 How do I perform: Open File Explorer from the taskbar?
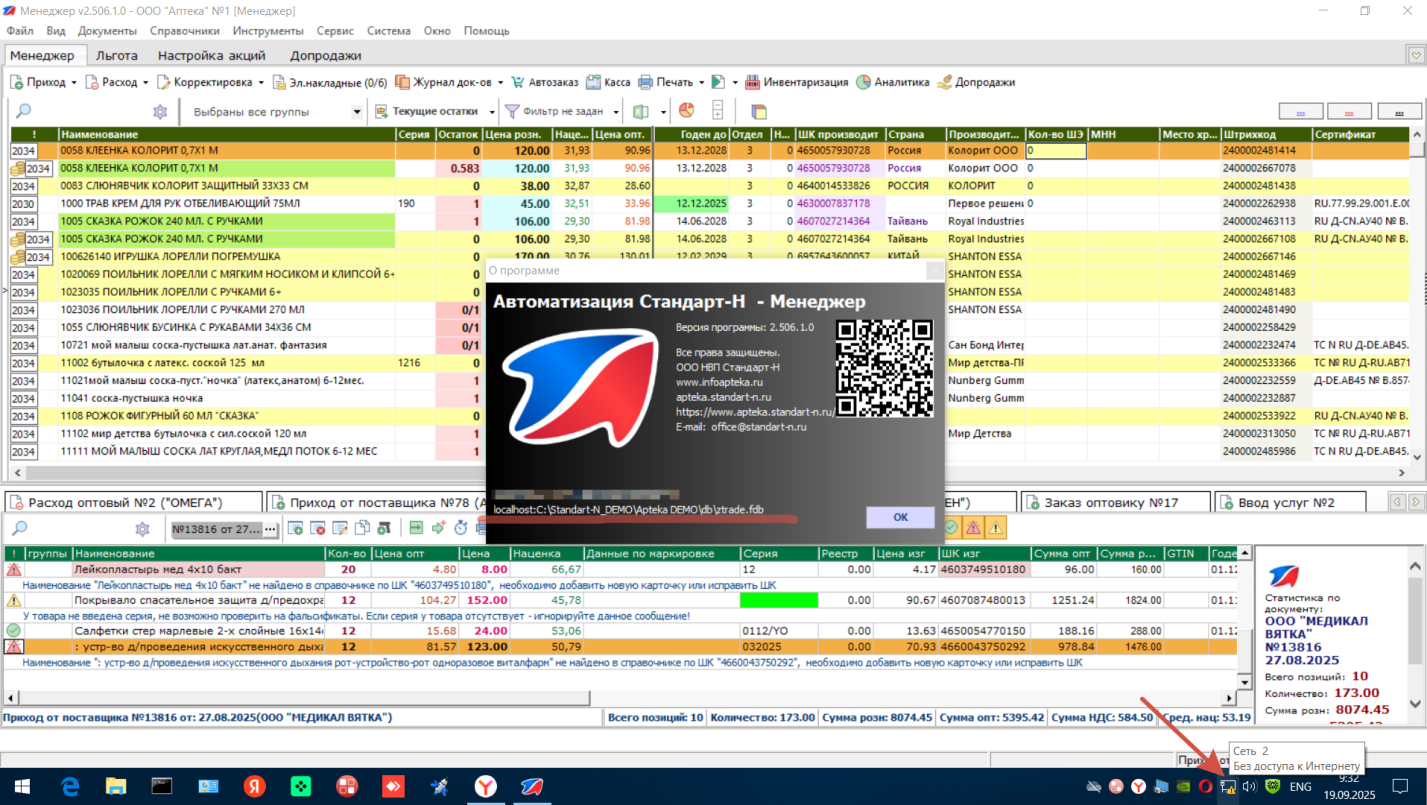coord(115,787)
